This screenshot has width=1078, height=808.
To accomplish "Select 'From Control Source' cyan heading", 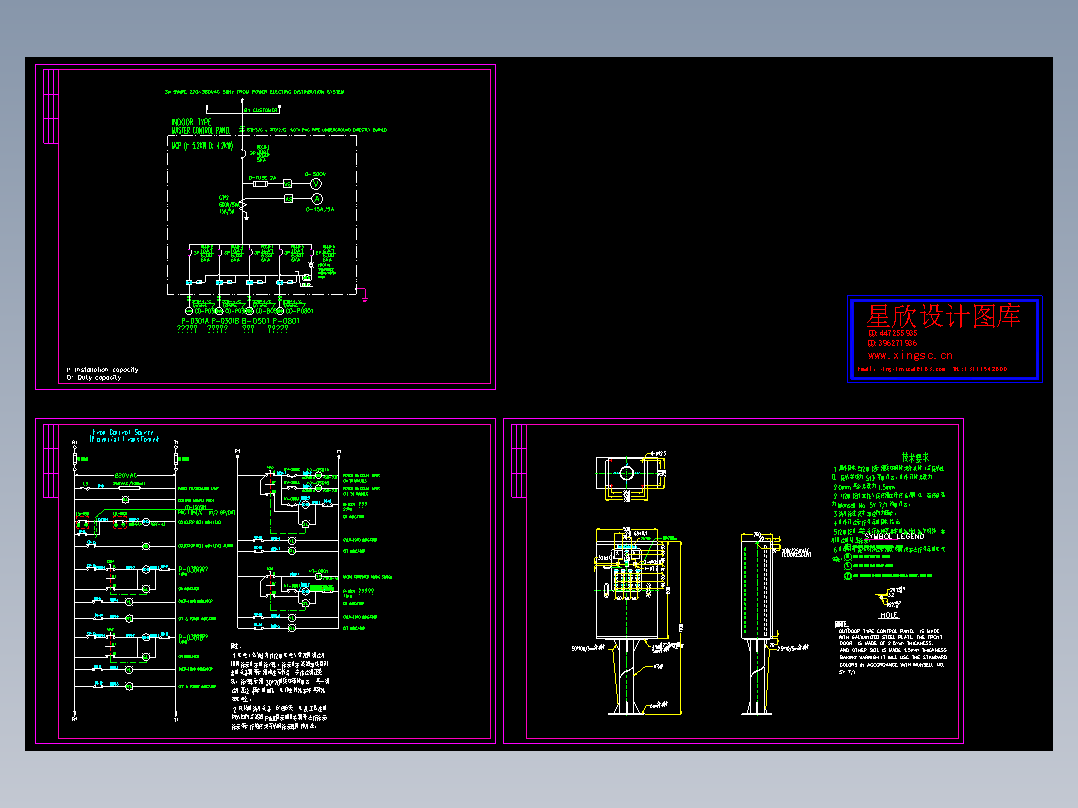I will click(123, 433).
